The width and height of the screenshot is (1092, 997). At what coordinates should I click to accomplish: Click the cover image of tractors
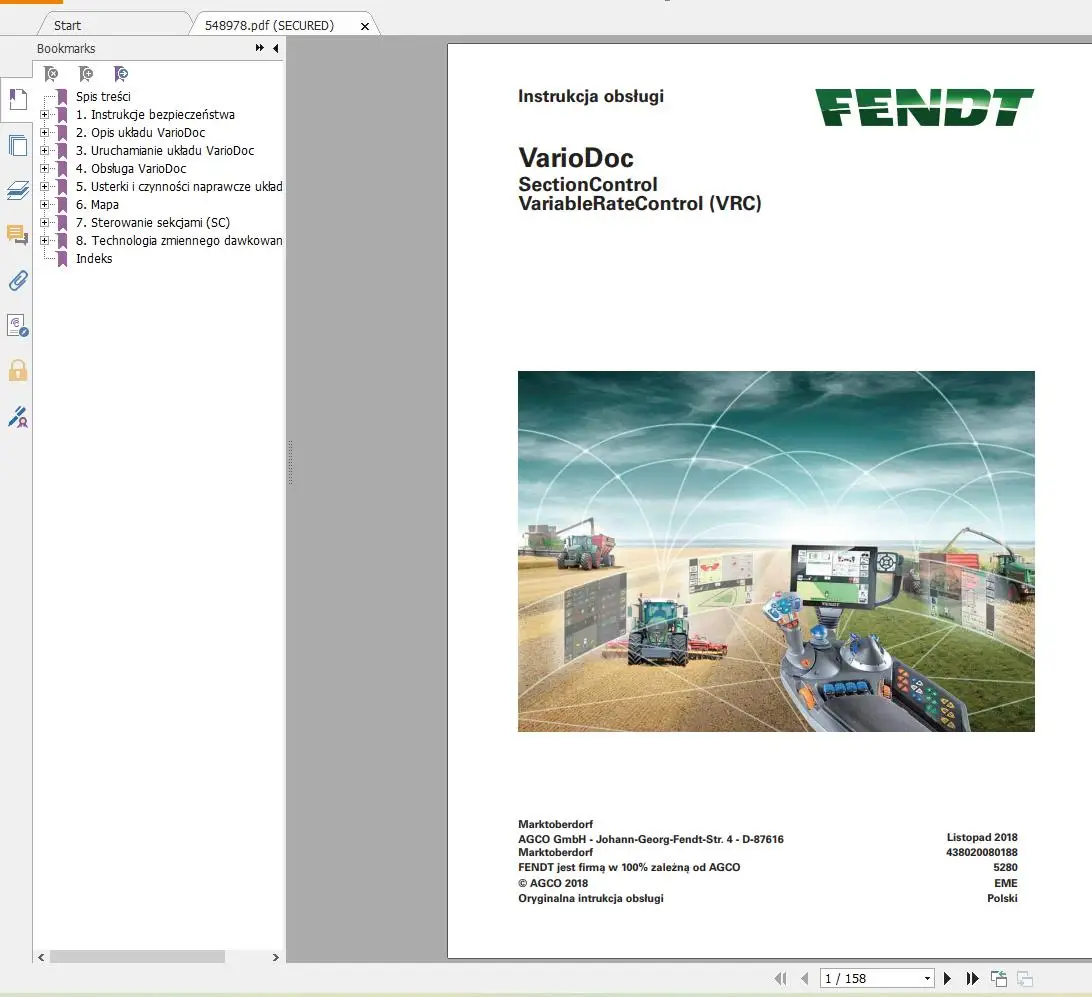776,551
